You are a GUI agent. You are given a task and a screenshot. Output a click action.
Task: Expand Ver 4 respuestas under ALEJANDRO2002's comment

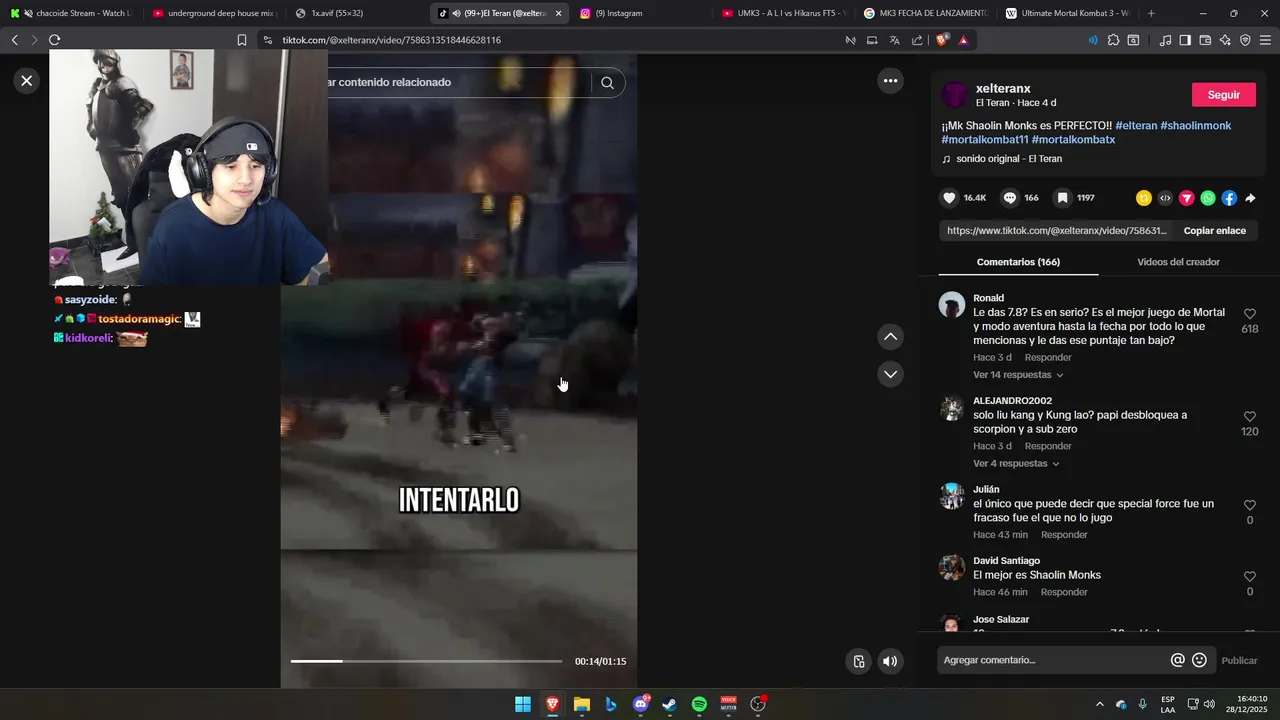(x=1016, y=464)
